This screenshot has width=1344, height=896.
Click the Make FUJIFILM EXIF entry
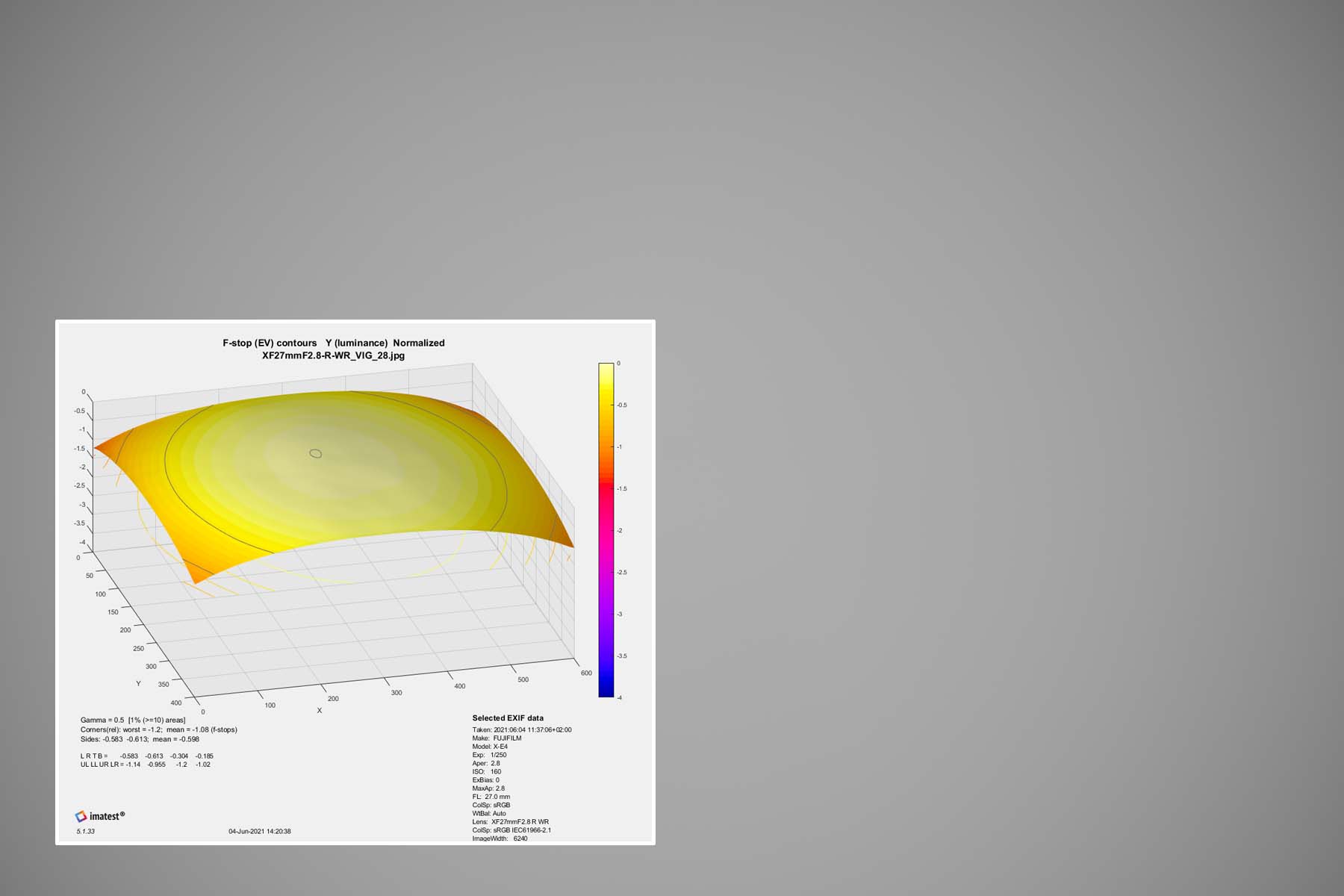click(497, 738)
